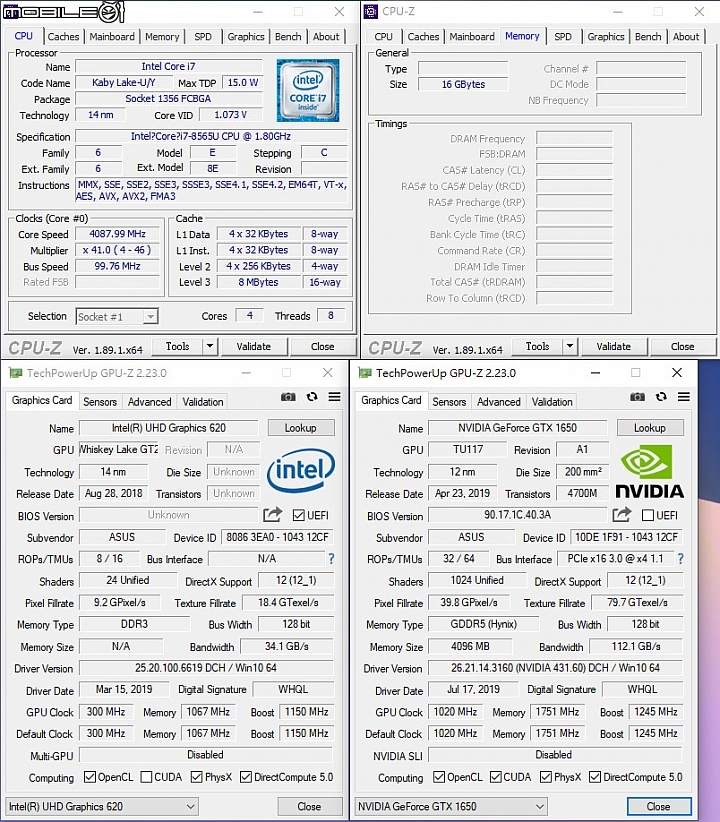Viewport: 720px width, 822px height.
Task: Open bus interface help in the NVIDIA GPU-Z window
Action: click(x=680, y=559)
